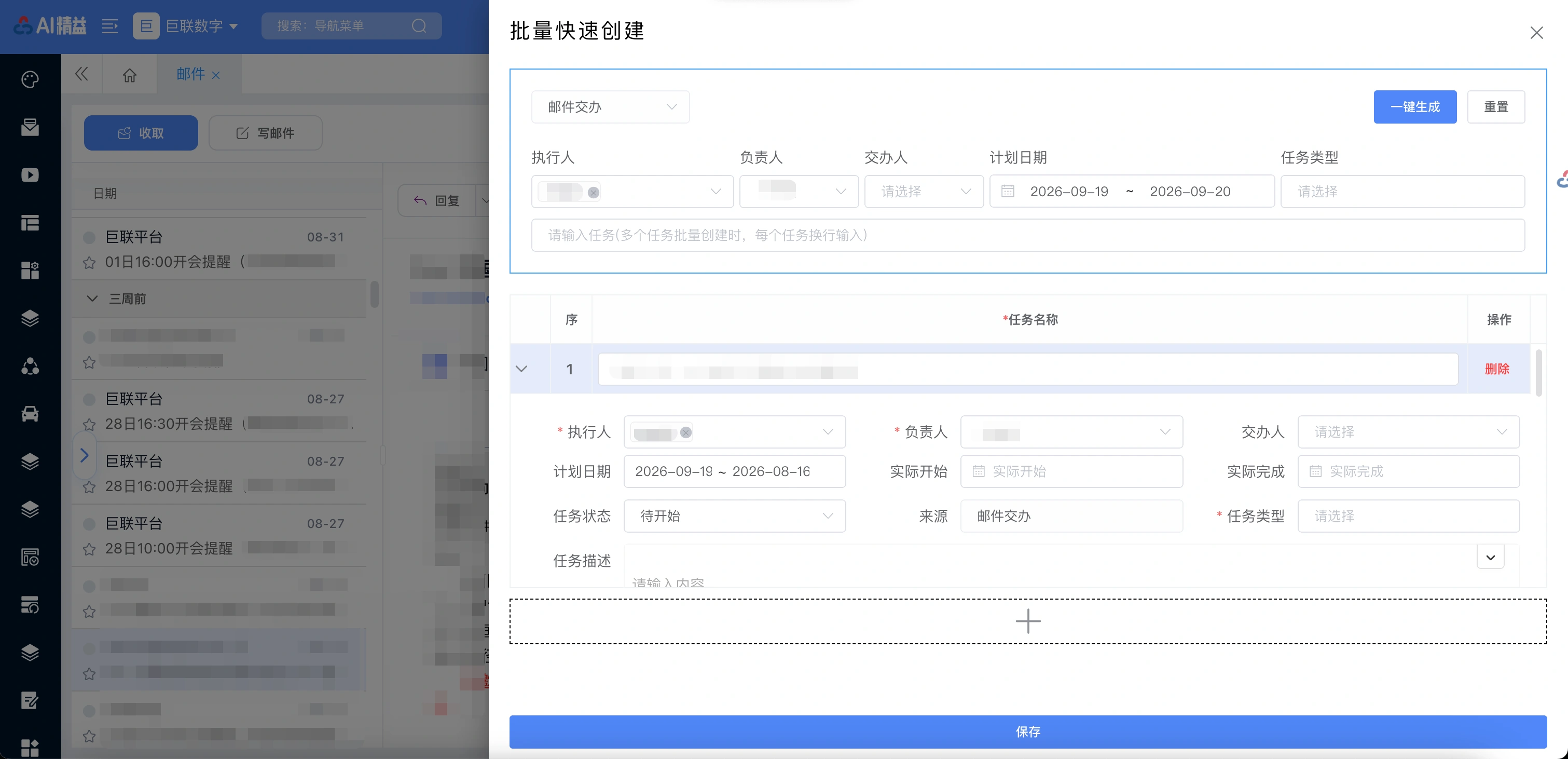Click the hamburger menu icon in header
1568x759 pixels.
(109, 26)
